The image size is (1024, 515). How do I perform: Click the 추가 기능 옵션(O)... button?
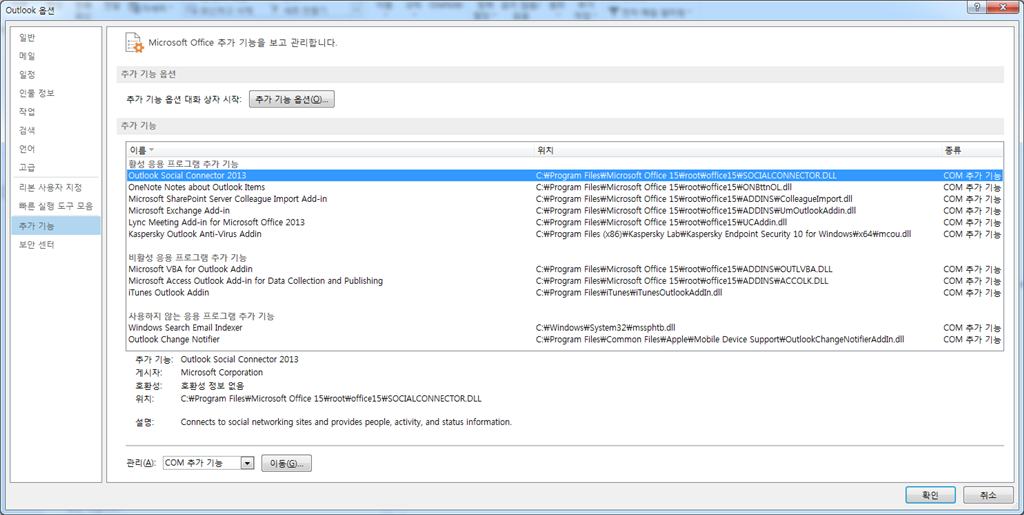tap(291, 99)
